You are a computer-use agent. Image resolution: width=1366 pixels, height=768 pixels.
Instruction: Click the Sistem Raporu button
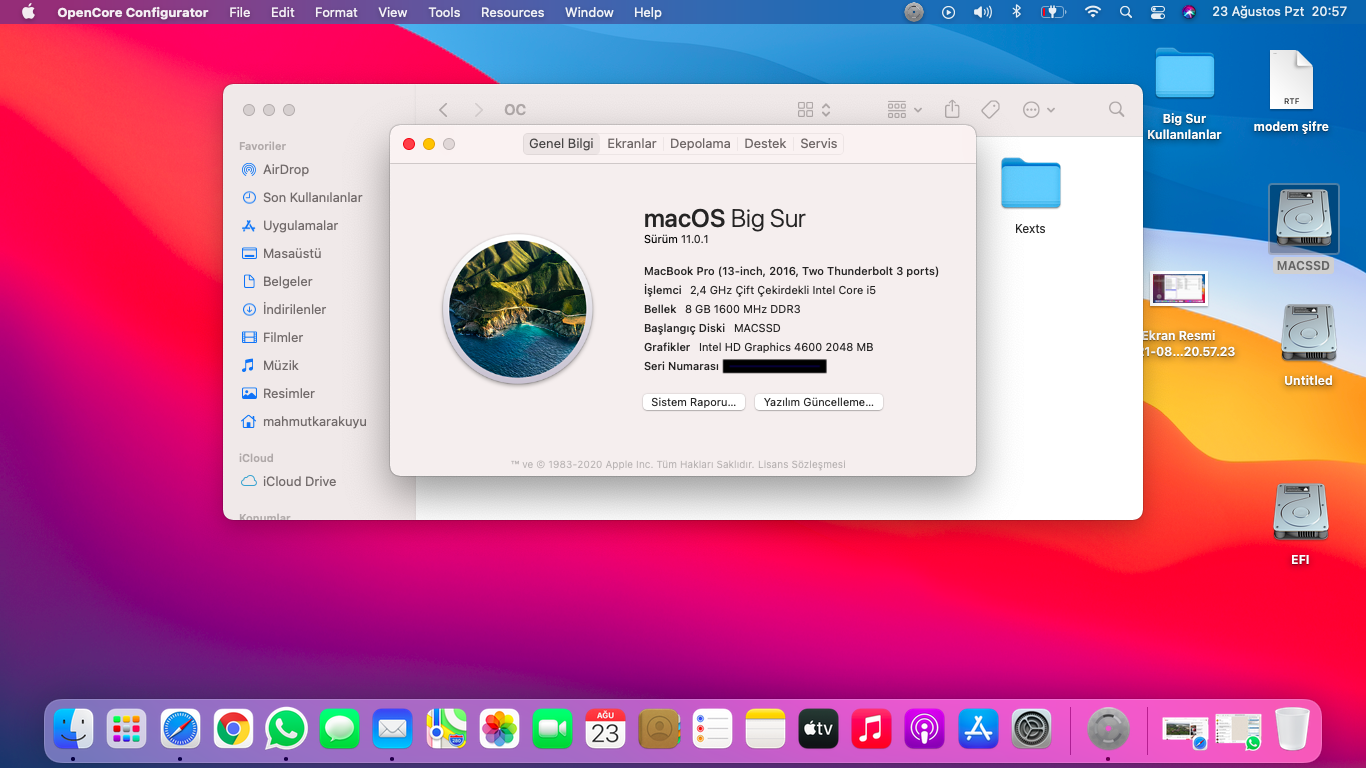pos(693,402)
